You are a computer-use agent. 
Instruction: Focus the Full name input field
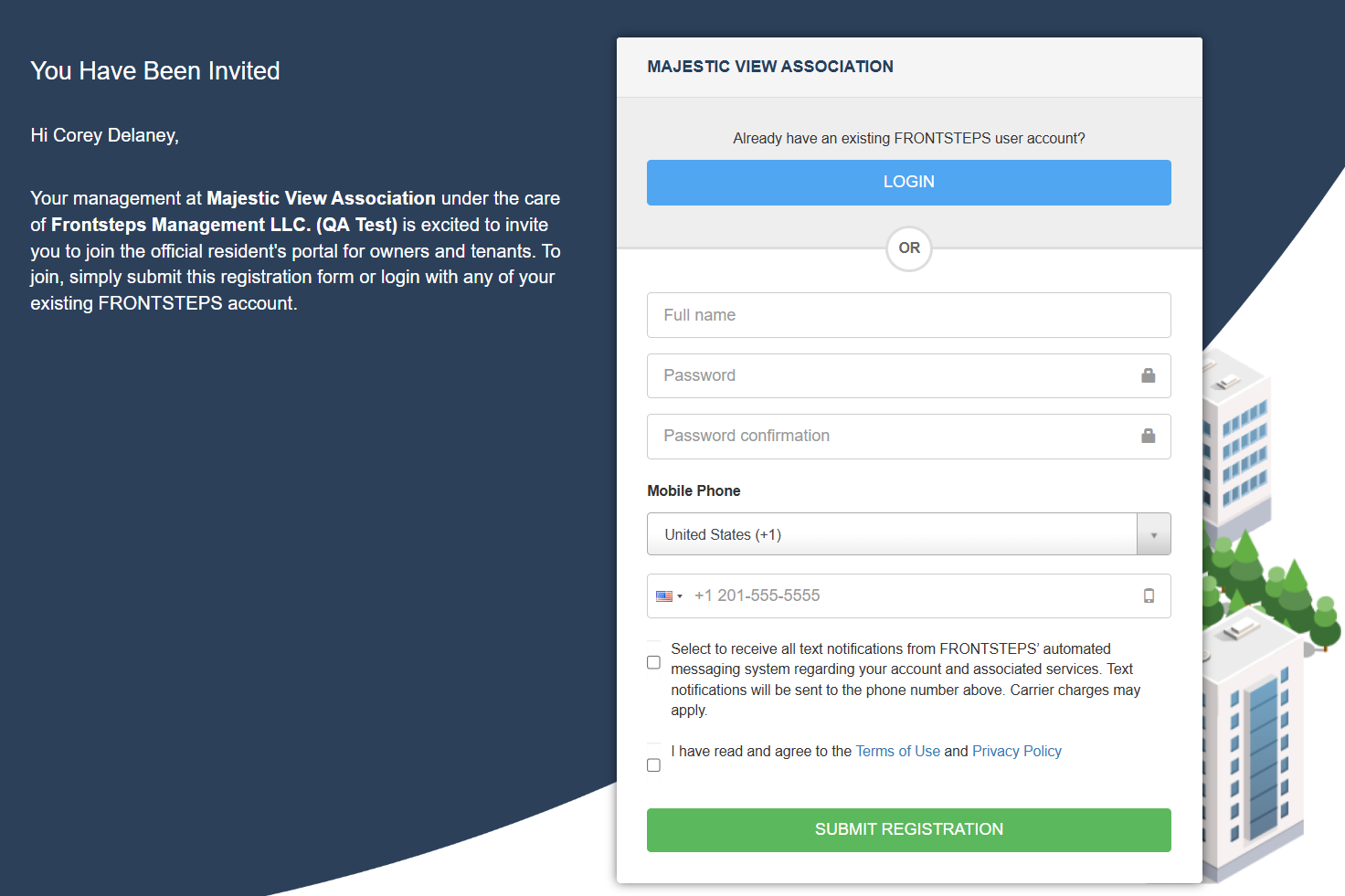point(909,315)
